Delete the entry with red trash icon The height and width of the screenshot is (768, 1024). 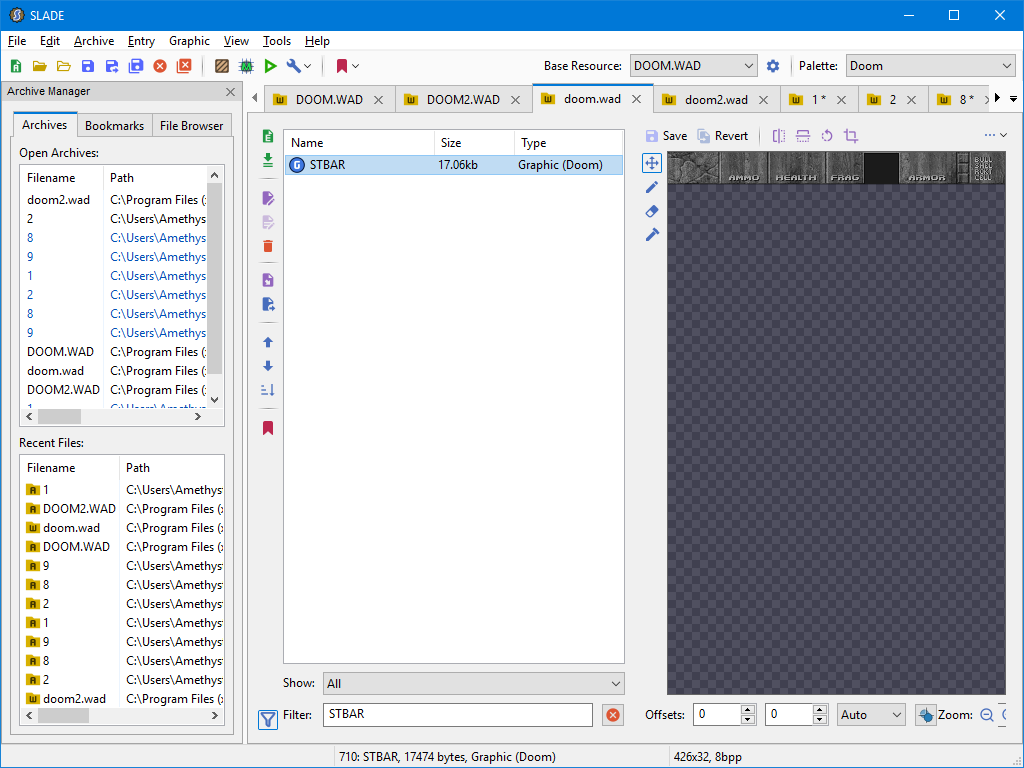click(x=268, y=246)
